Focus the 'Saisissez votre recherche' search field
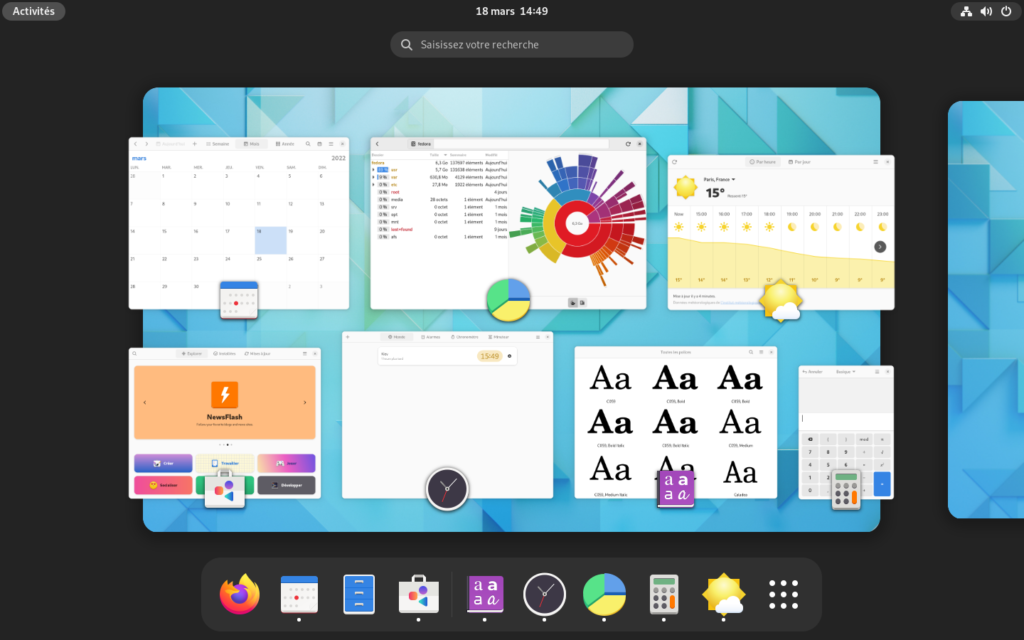This screenshot has width=1024, height=640. coord(512,44)
